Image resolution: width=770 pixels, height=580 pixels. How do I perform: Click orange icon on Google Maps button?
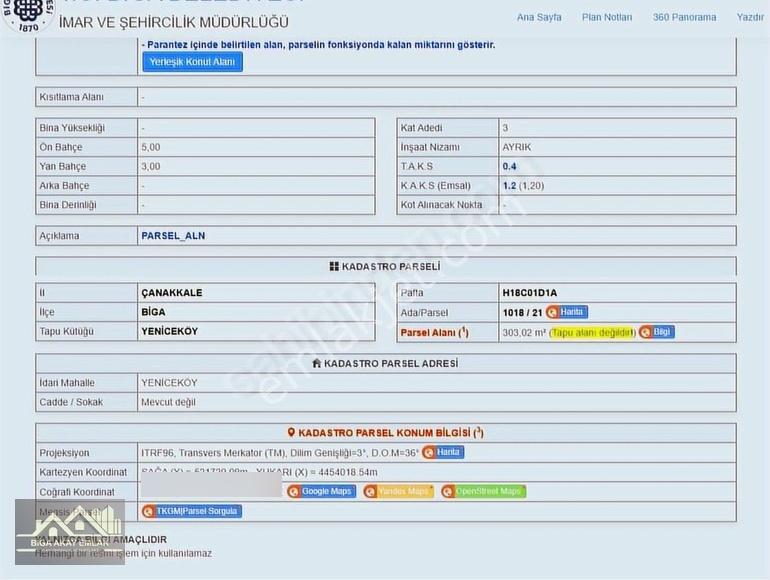(294, 492)
